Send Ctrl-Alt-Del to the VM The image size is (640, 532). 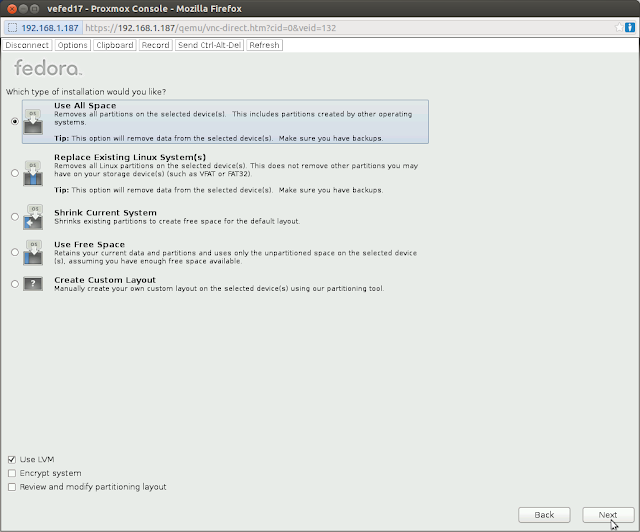click(x=209, y=45)
